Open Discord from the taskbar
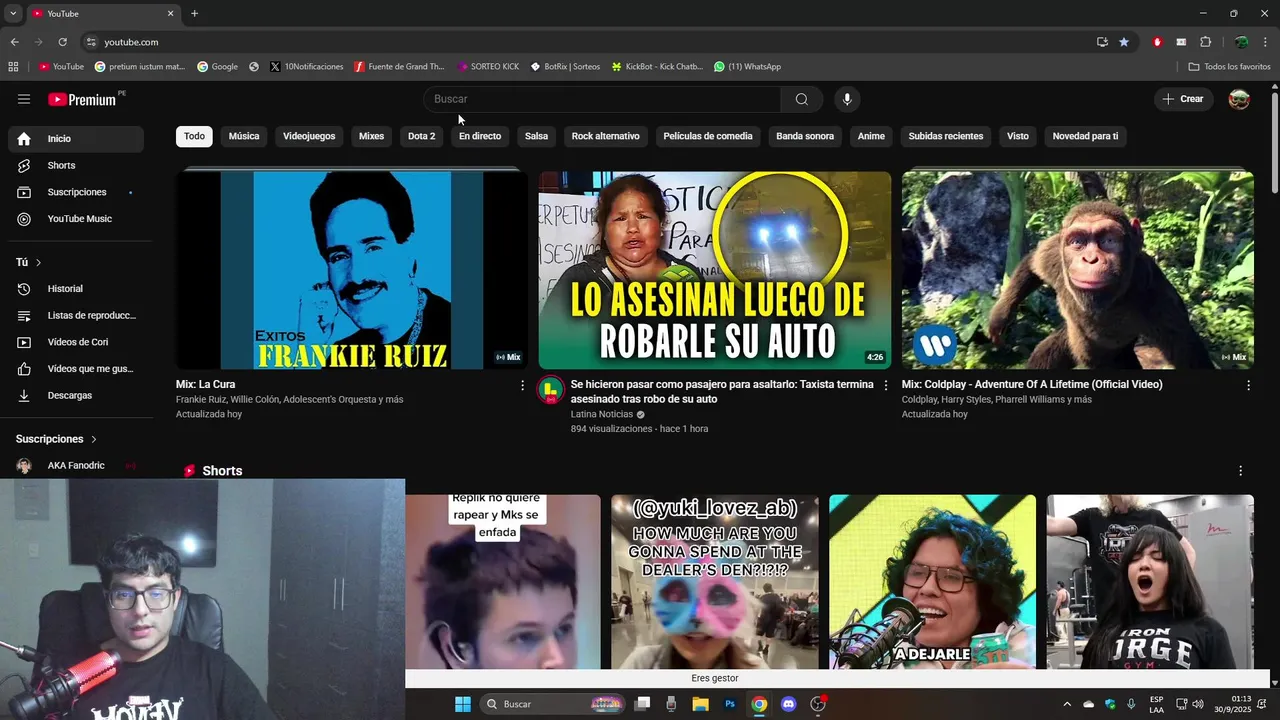This screenshot has width=1280, height=720. coord(788,704)
